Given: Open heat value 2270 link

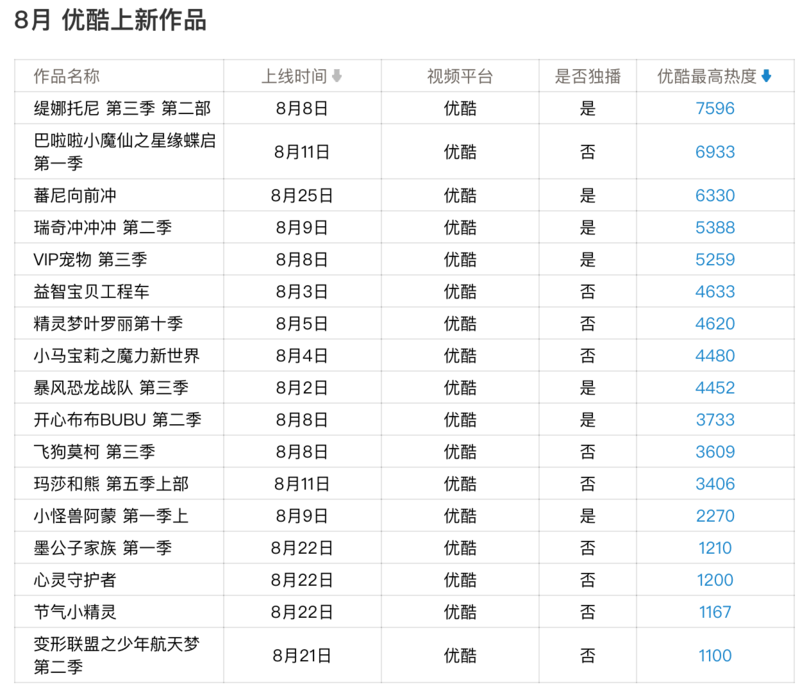Looking at the screenshot, I should (x=715, y=516).
